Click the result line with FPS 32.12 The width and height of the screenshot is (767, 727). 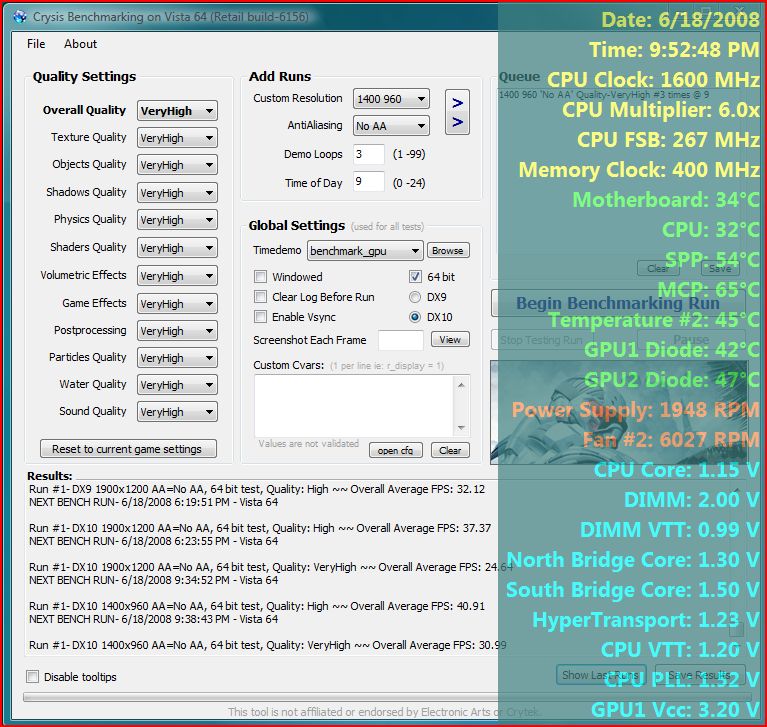click(x=257, y=489)
